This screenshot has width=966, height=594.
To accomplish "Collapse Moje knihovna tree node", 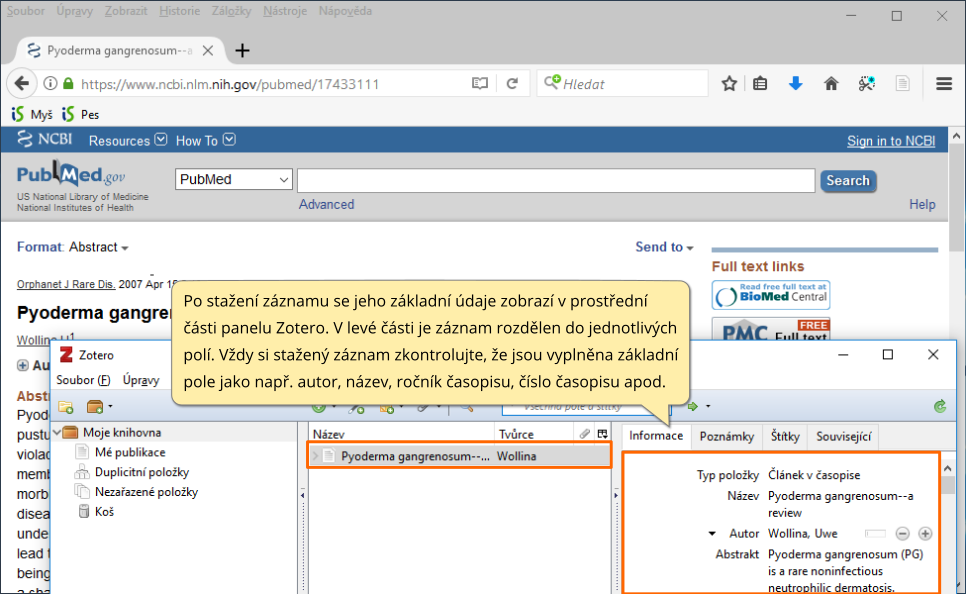I will point(57,433).
